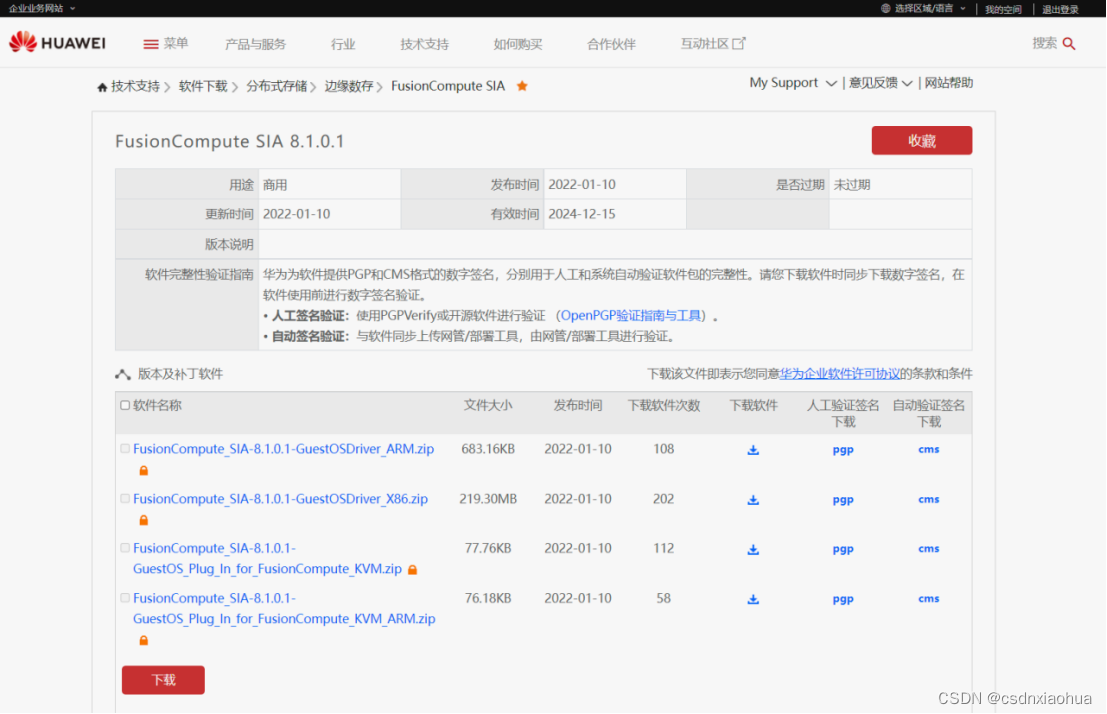The image size is (1107, 714).
Task: Check the GuestOSDriver_X86.zip checkbox
Action: [x=125, y=499]
